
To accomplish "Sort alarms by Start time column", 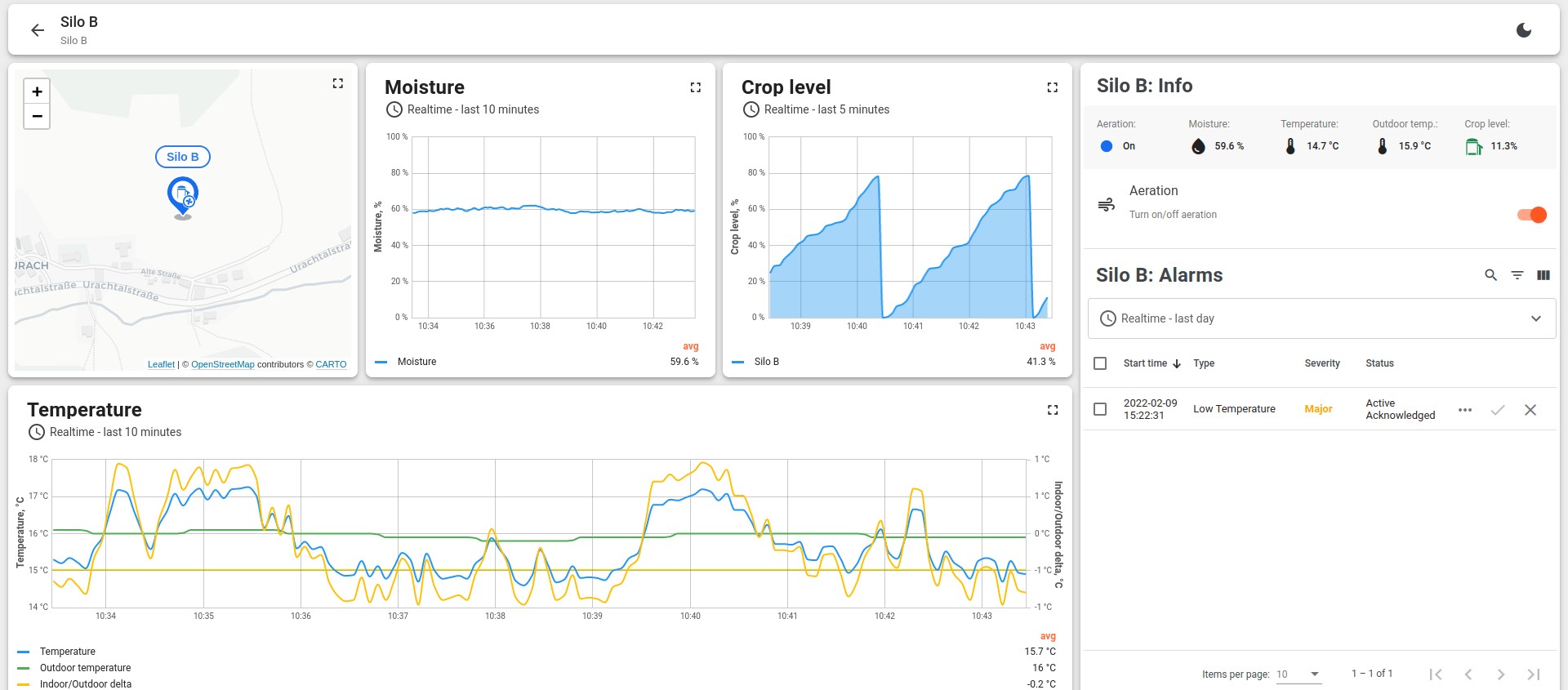I will click(x=1145, y=363).
